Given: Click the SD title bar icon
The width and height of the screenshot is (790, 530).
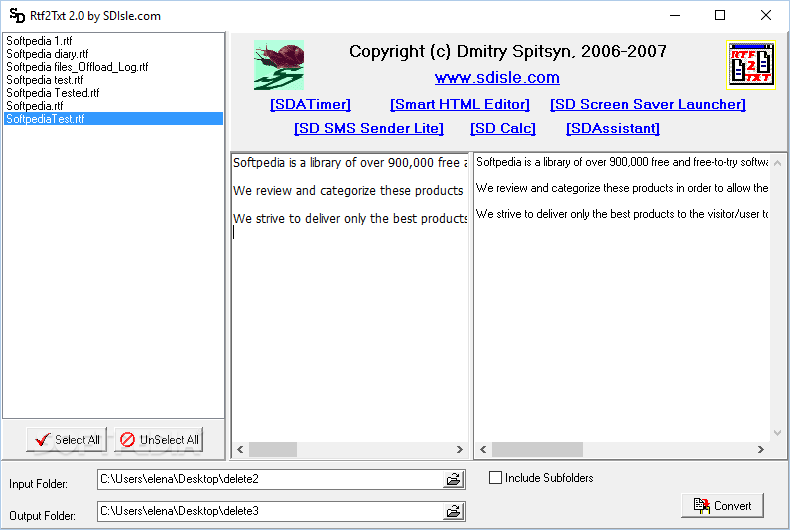Looking at the screenshot, I should coord(17,16).
